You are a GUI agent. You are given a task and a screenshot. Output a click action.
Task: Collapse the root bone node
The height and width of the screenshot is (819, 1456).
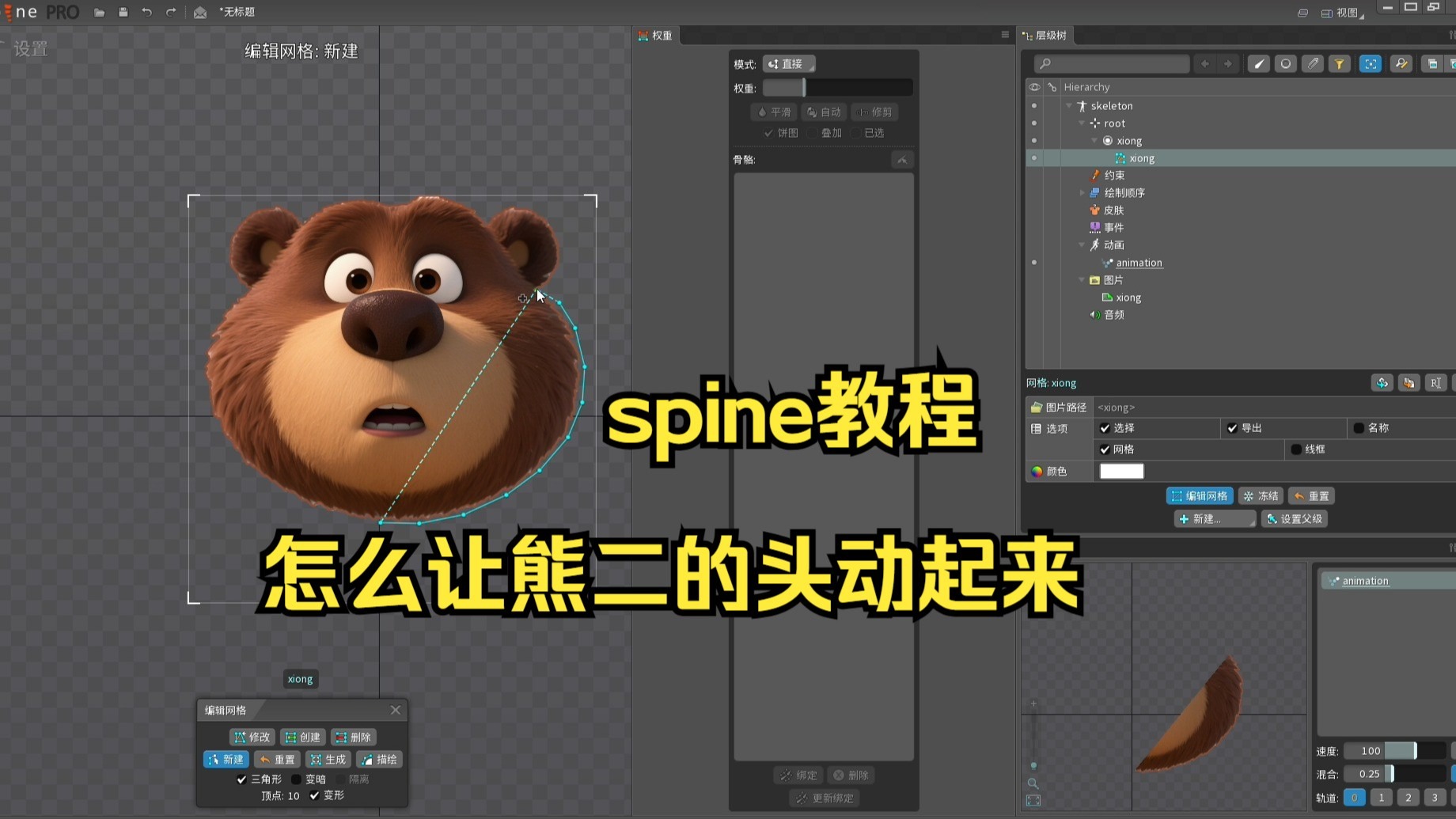click(1082, 123)
